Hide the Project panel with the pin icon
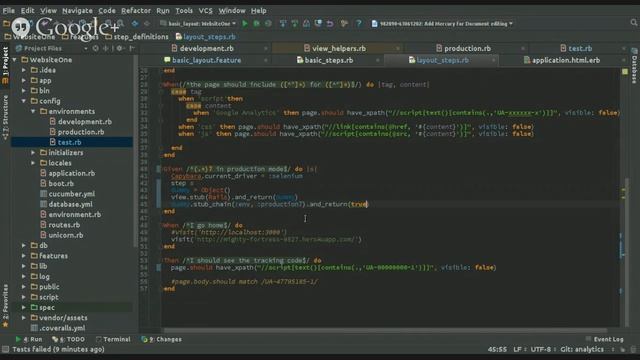The height and width of the screenshot is (360, 640). 132,48
